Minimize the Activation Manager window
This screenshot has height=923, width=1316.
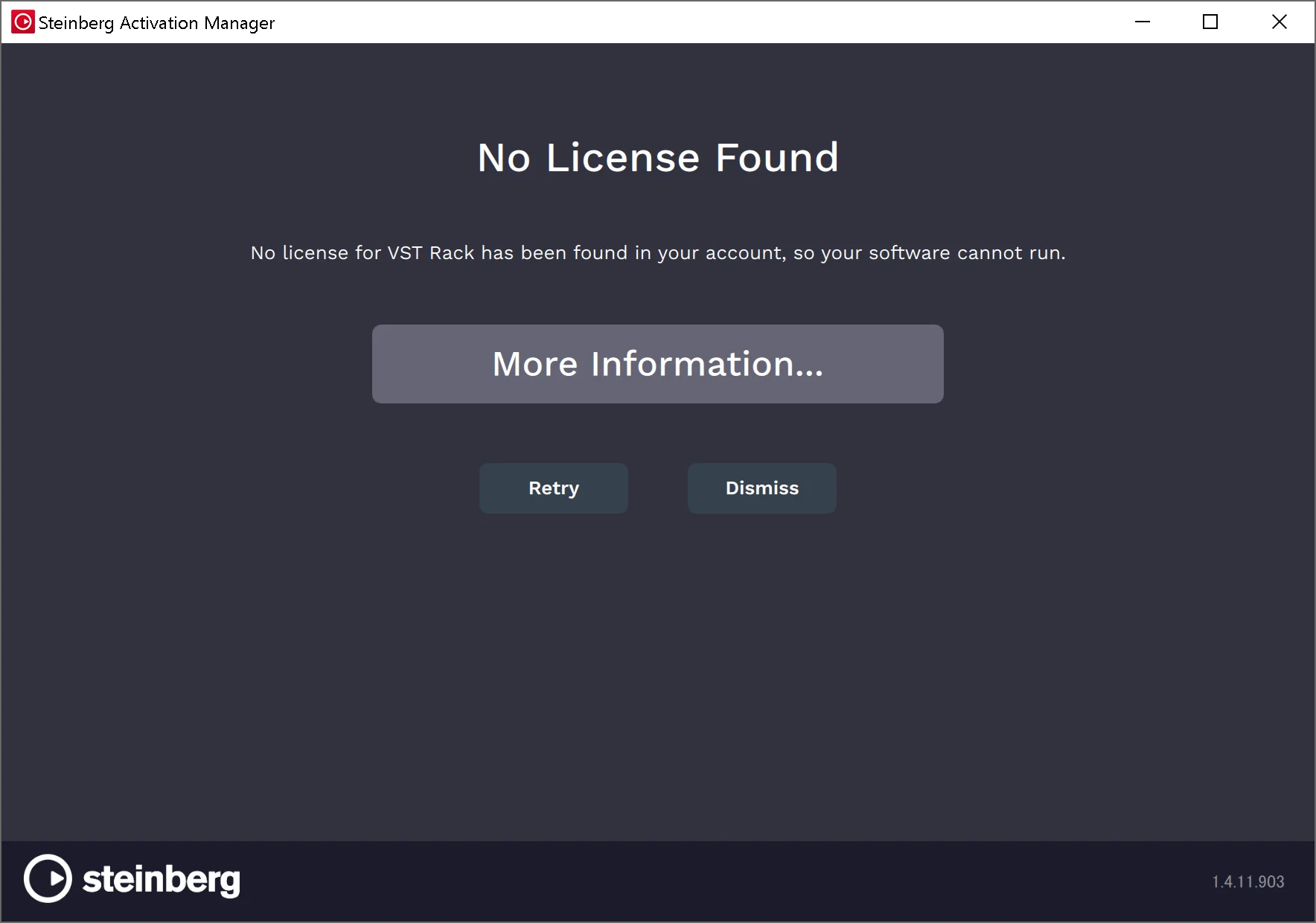[1142, 22]
